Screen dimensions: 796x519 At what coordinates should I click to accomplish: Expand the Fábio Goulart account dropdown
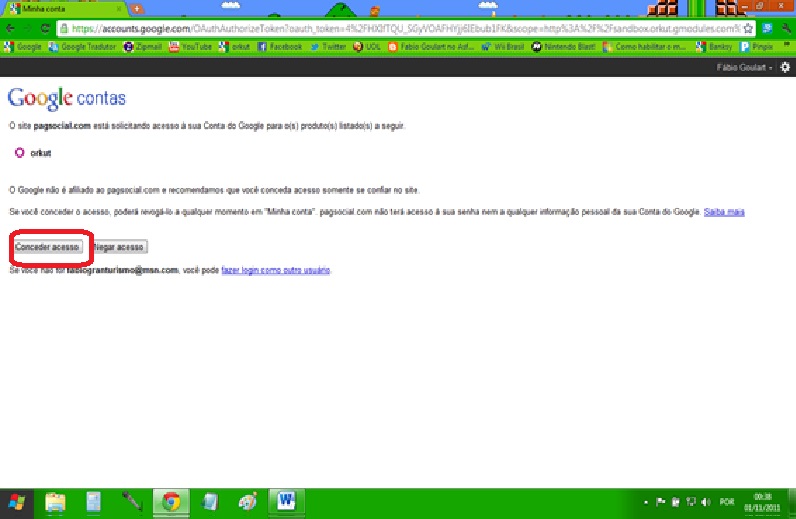coord(744,67)
